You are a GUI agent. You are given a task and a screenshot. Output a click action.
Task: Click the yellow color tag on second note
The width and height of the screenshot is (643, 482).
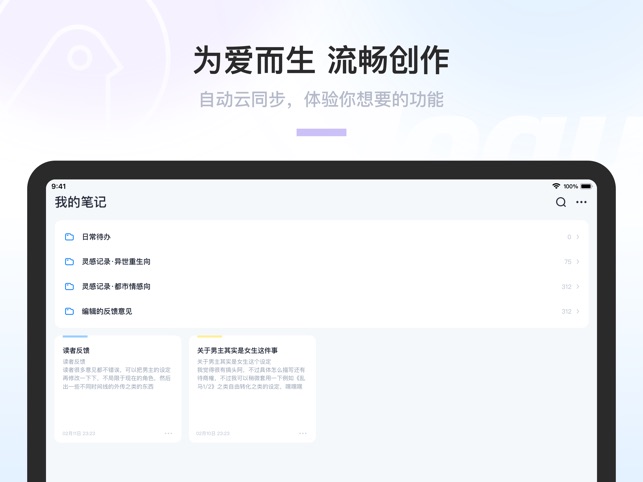pos(209,337)
